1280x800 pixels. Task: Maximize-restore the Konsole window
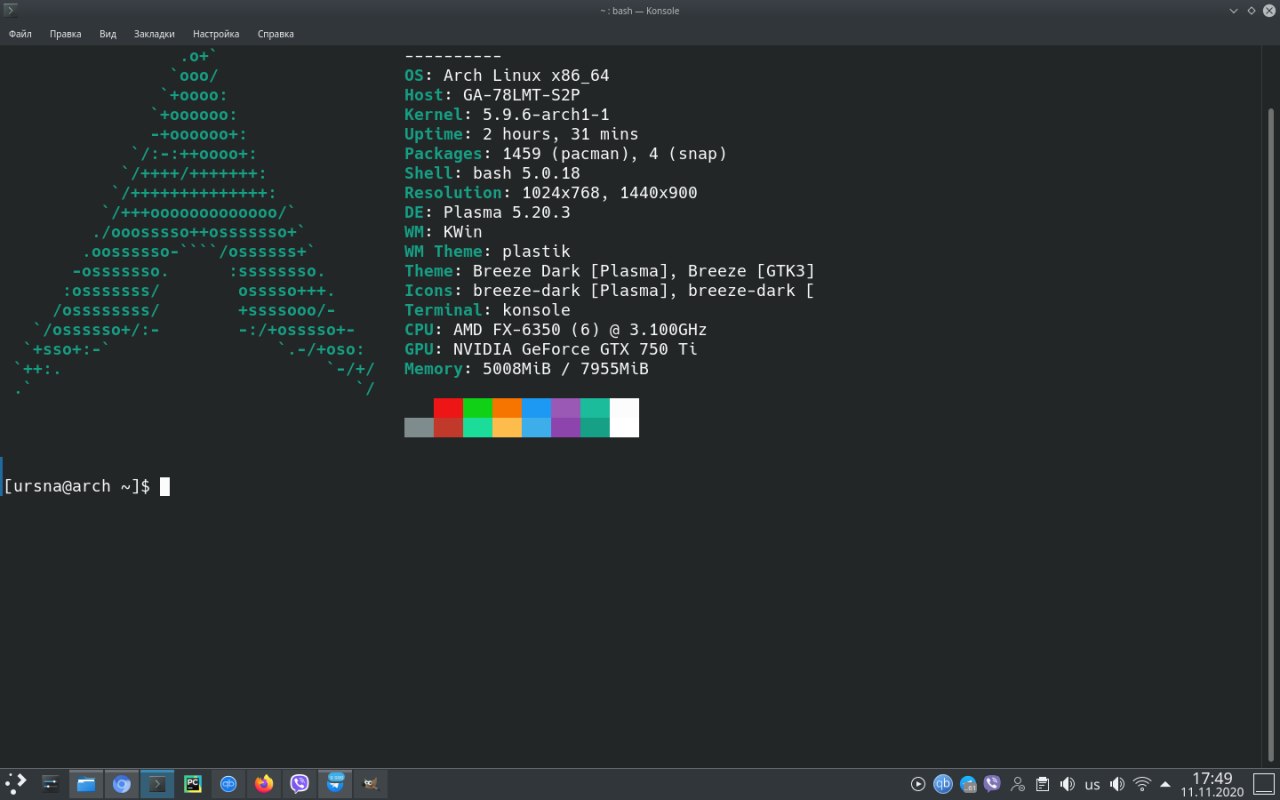(x=1251, y=10)
